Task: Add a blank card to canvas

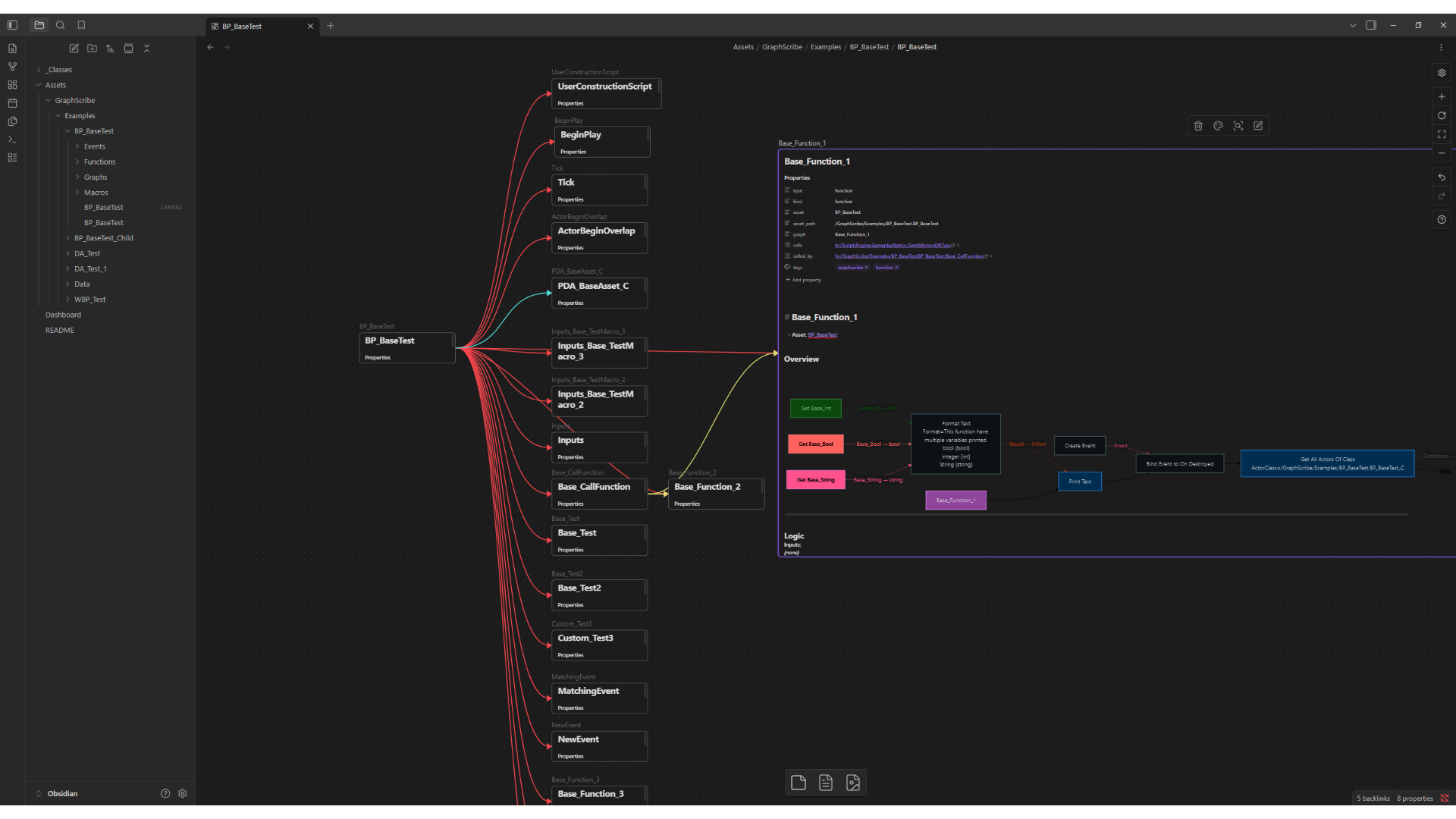Action: click(799, 783)
